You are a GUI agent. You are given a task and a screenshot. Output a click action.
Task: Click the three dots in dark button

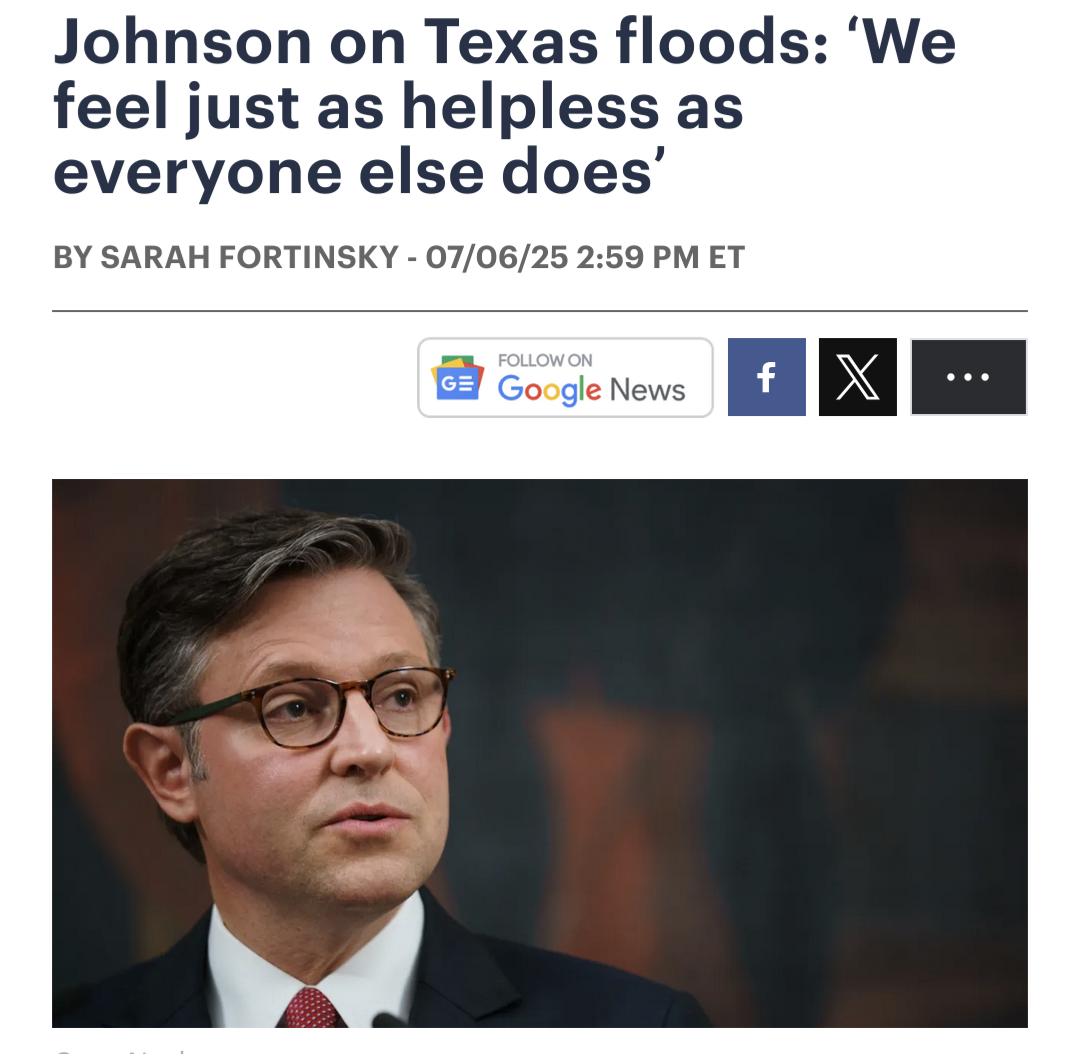968,377
